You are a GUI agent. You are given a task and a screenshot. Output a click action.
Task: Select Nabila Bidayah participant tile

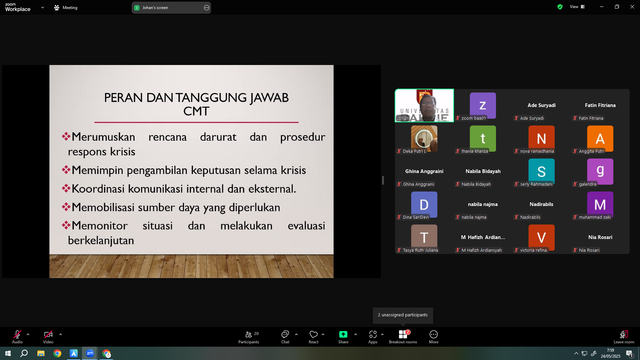click(483, 171)
